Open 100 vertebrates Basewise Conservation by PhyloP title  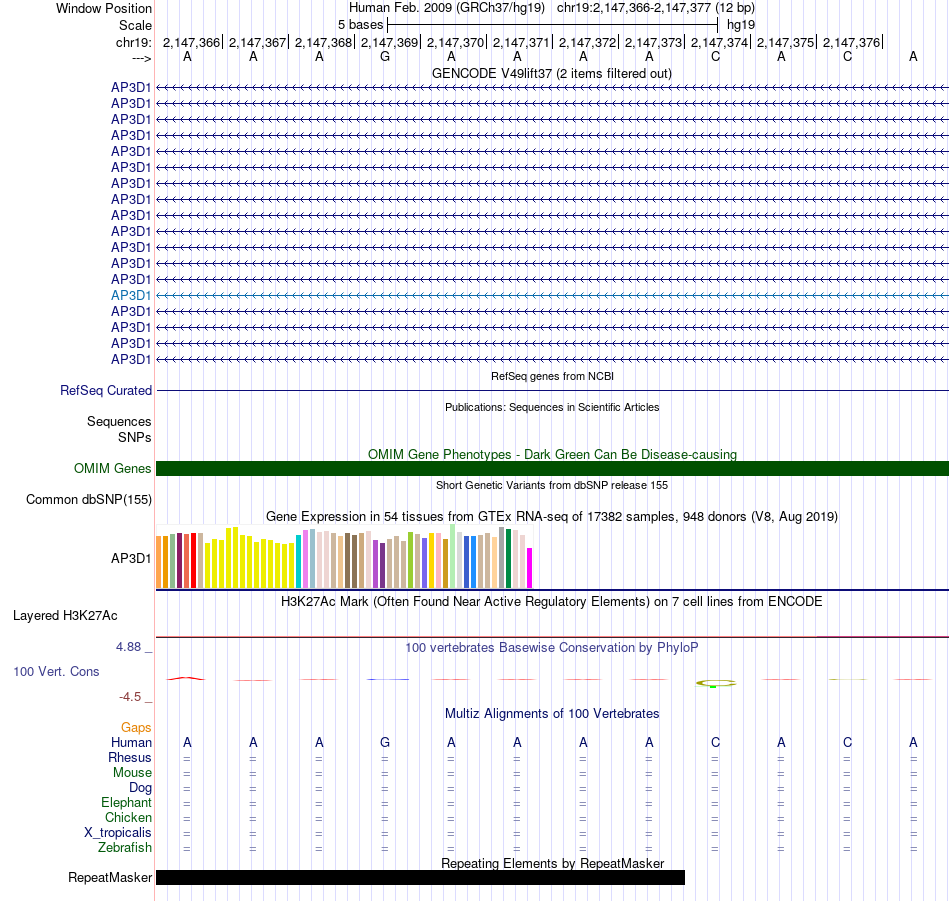(552, 648)
